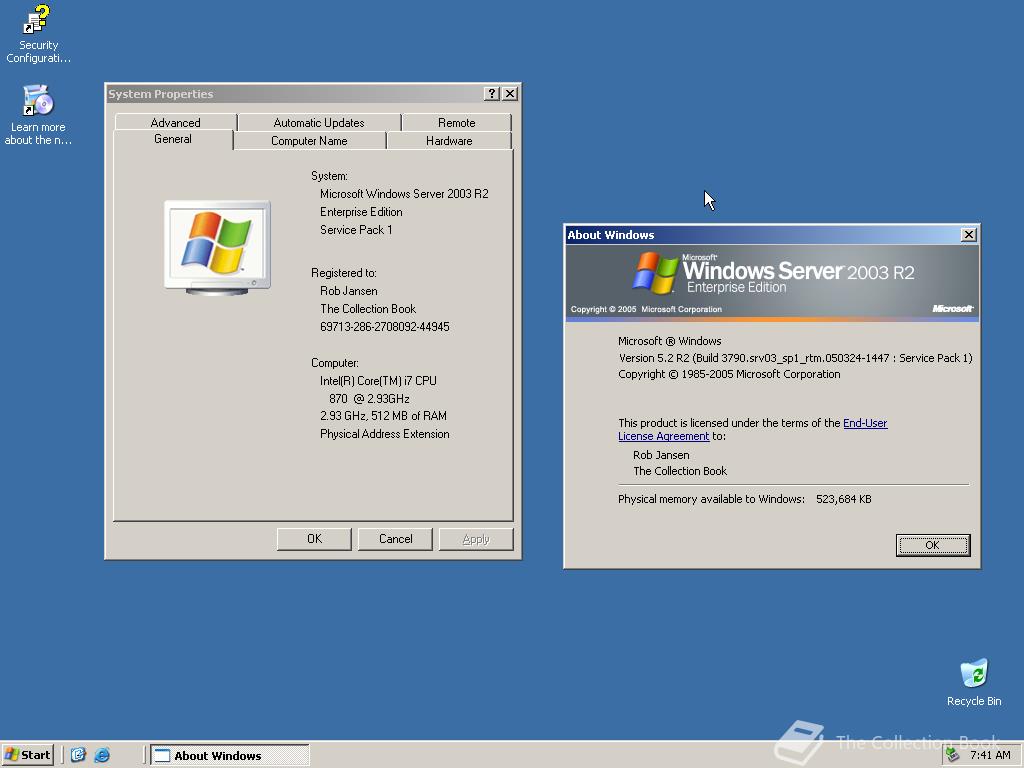Click OK in About Windows dialog
Viewport: 1024px width, 768px height.
click(x=933, y=545)
